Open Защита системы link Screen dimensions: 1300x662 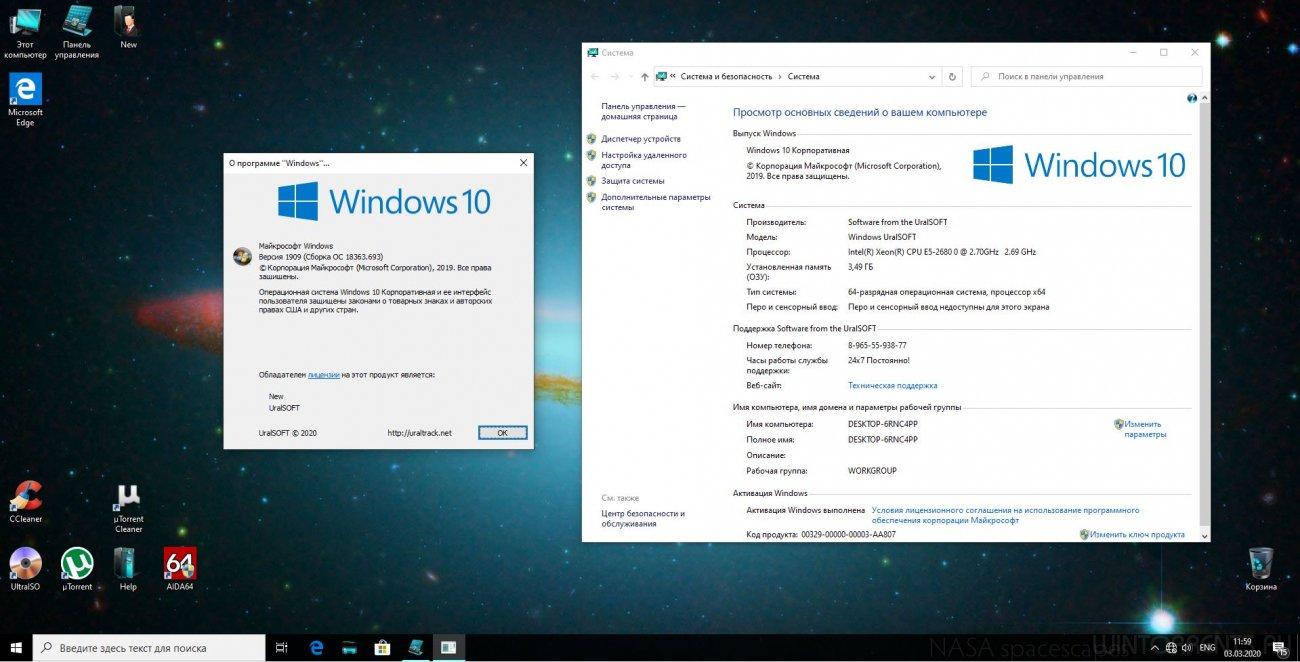click(632, 181)
